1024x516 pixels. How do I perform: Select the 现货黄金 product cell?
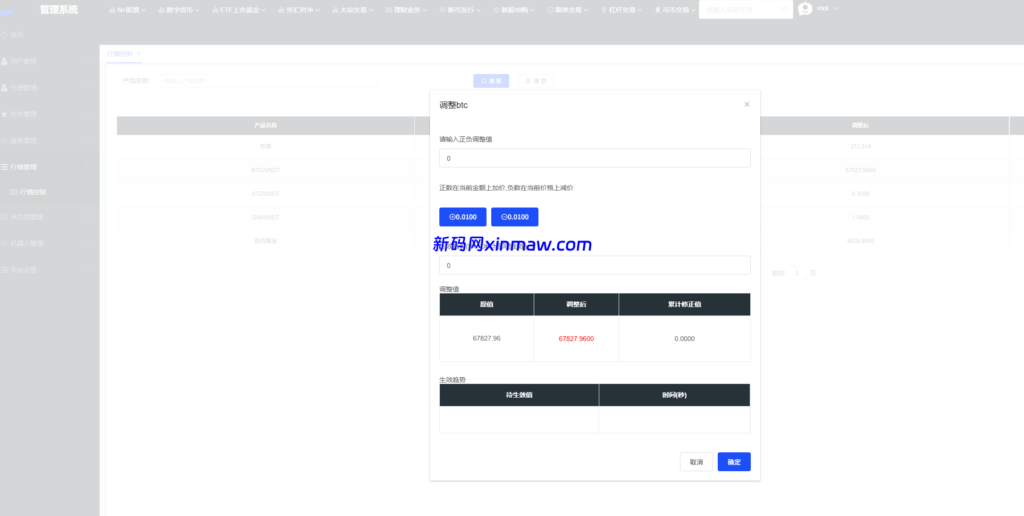[266, 240]
